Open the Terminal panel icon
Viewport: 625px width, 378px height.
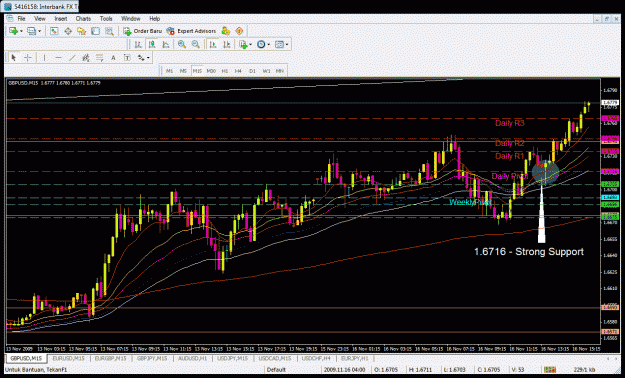(x=96, y=31)
